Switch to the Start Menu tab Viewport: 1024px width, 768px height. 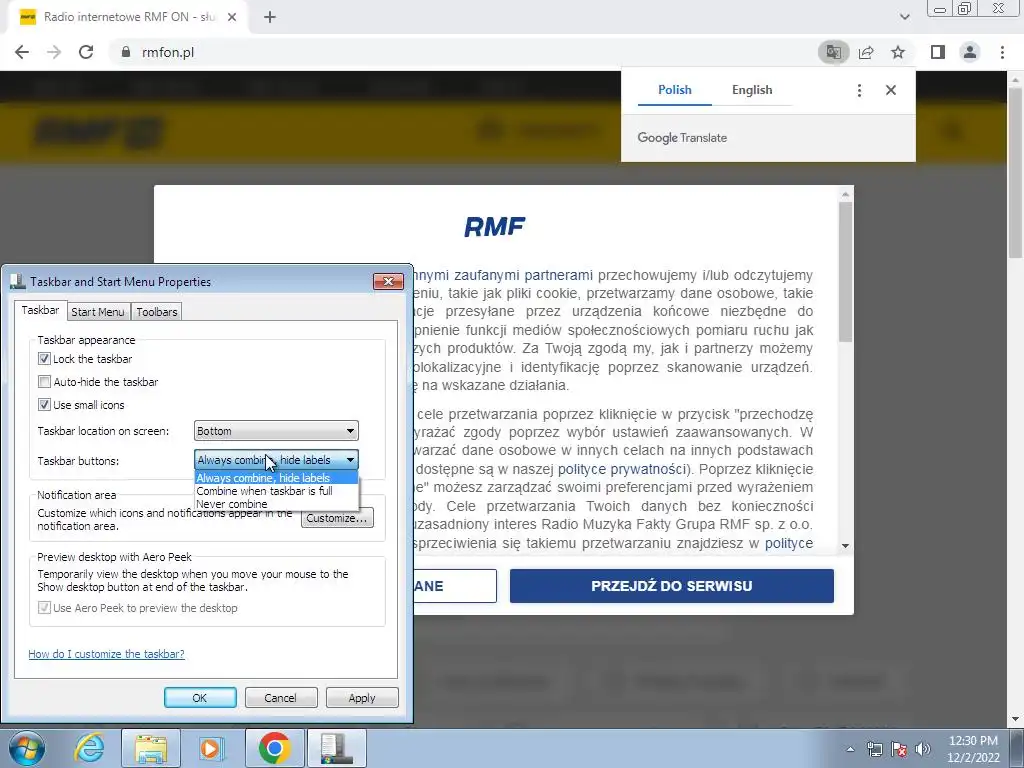pos(97,312)
